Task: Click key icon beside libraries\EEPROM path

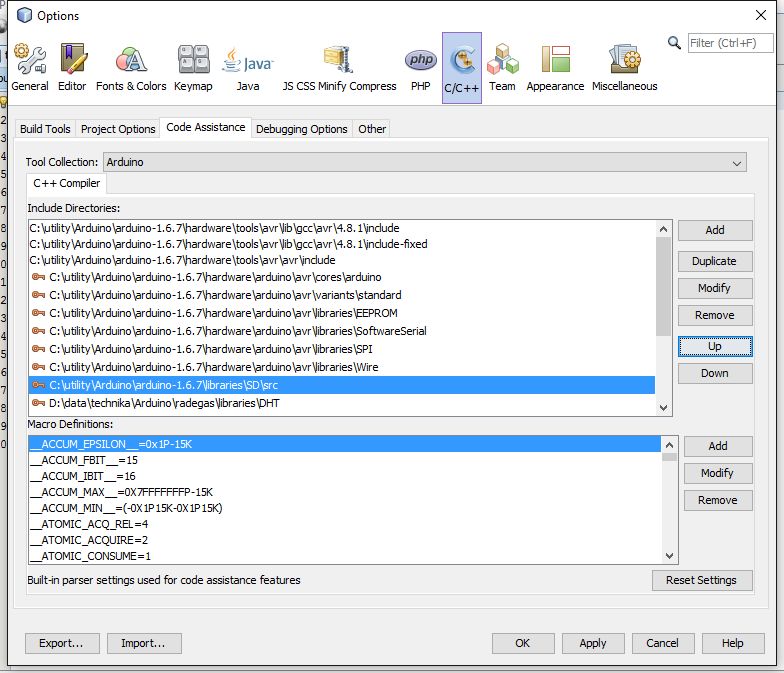Action: coord(38,312)
